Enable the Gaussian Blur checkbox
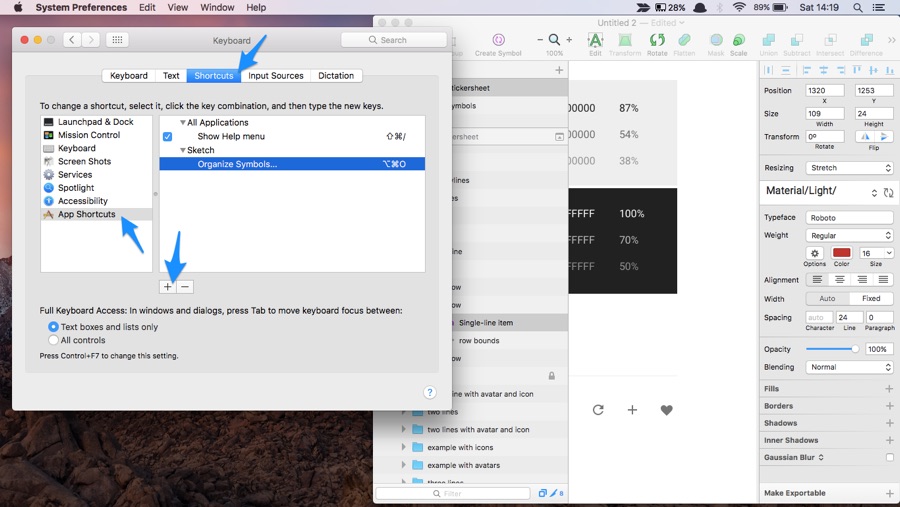This screenshot has width=900, height=507. 889,457
